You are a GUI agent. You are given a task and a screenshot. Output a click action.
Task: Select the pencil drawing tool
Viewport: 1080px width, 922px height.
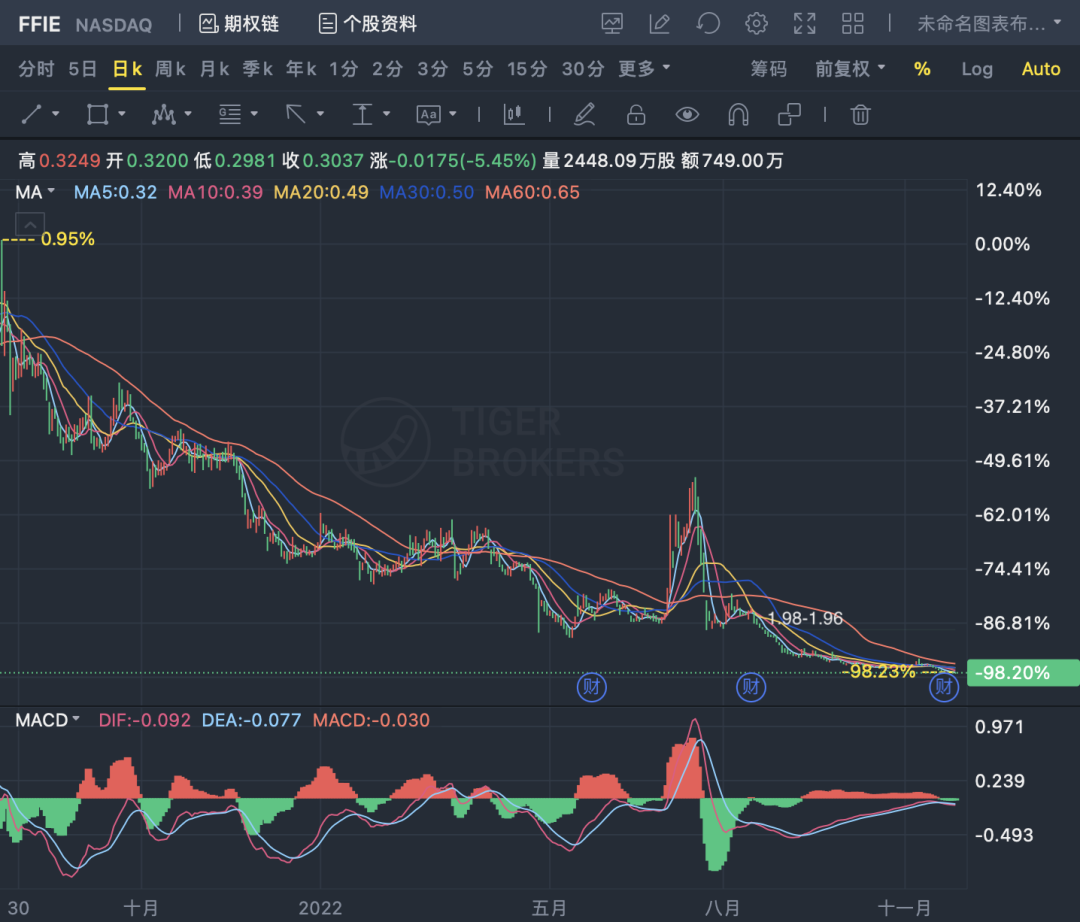[x=585, y=115]
